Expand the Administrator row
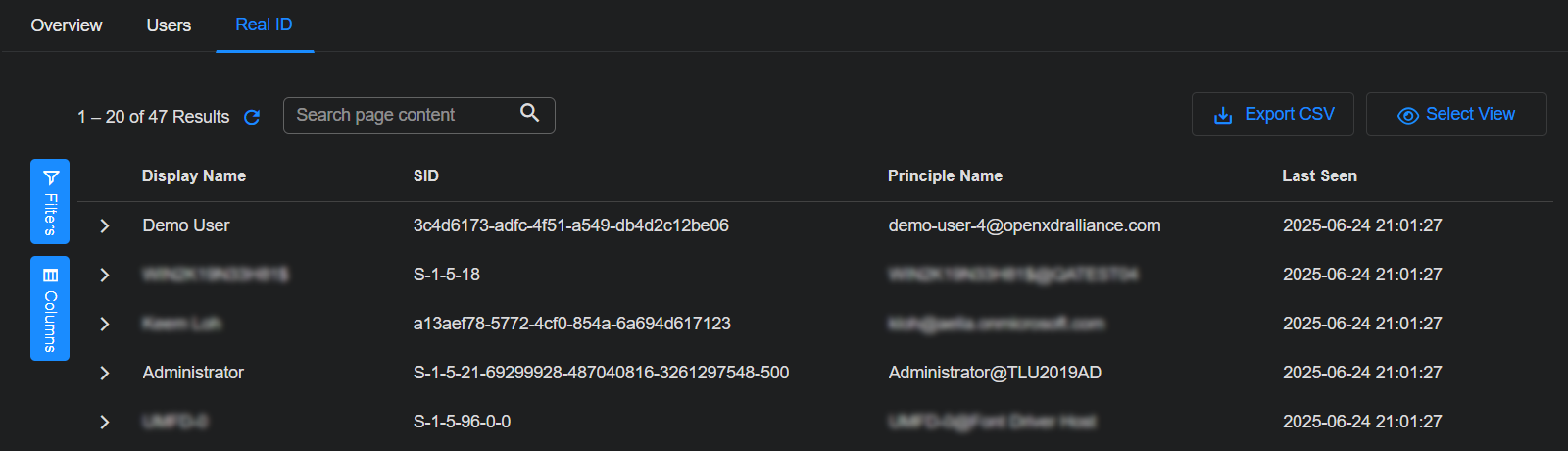The height and width of the screenshot is (451, 1568). point(105,373)
